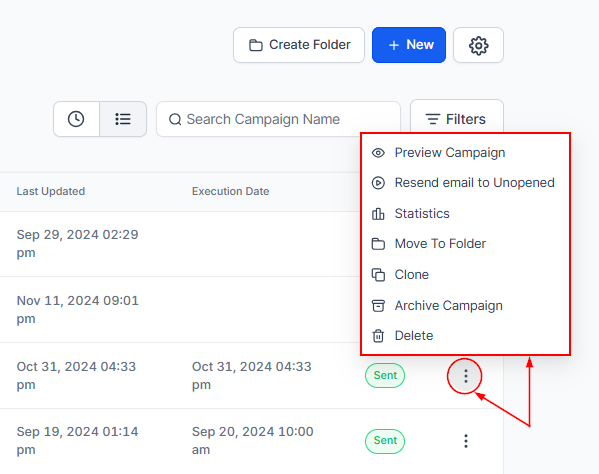Open Statistics from the context menu
Image resolution: width=599 pixels, height=474 pixels.
[x=465, y=214]
